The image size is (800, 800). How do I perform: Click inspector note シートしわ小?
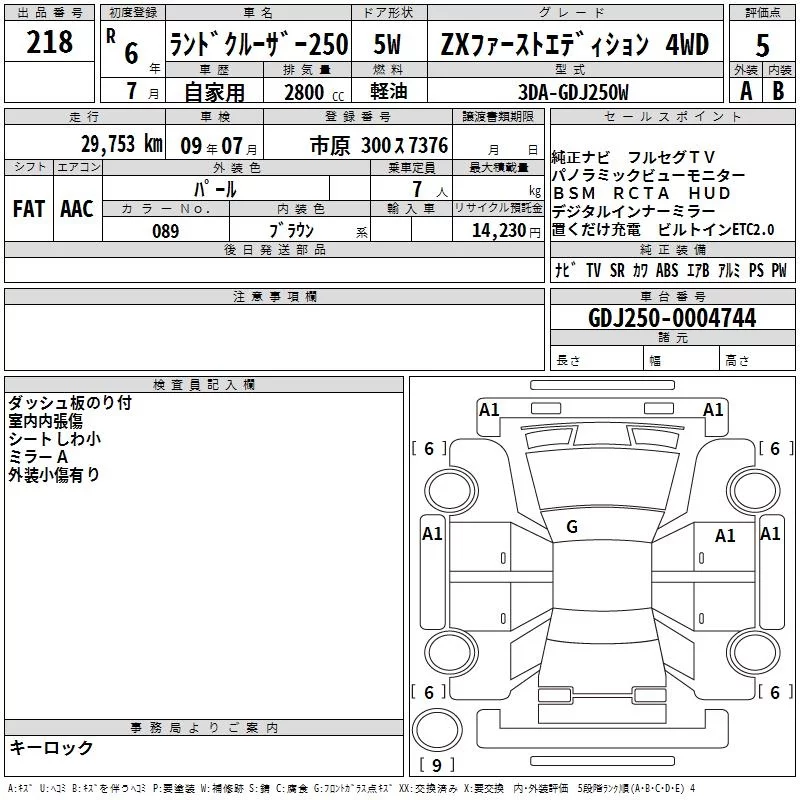[x=55, y=438]
